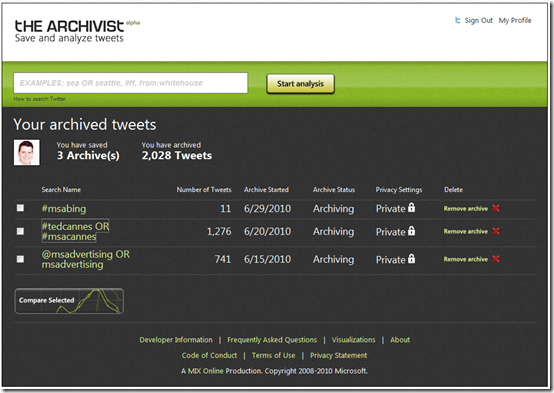Click the Search Name column header
Viewport: 554px width, 393px height.
(x=61, y=190)
